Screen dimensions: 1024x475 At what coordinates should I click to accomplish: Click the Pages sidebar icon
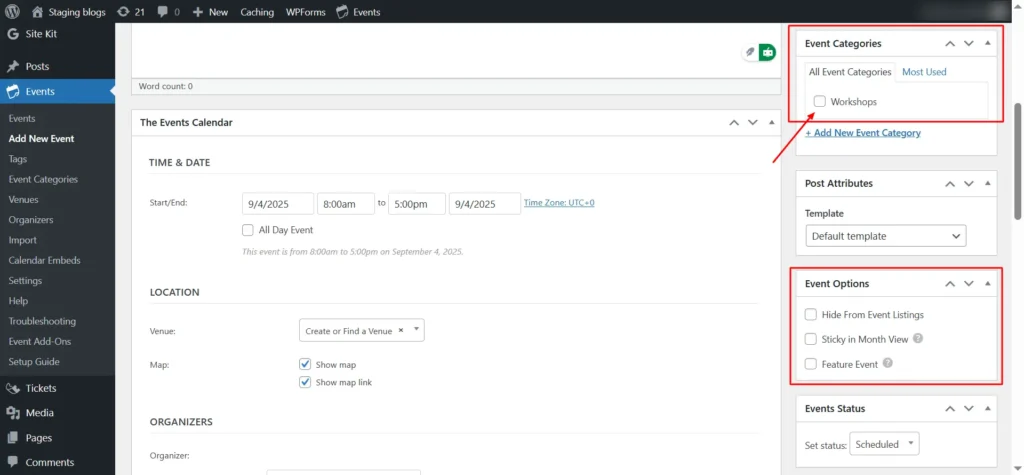tap(12, 438)
